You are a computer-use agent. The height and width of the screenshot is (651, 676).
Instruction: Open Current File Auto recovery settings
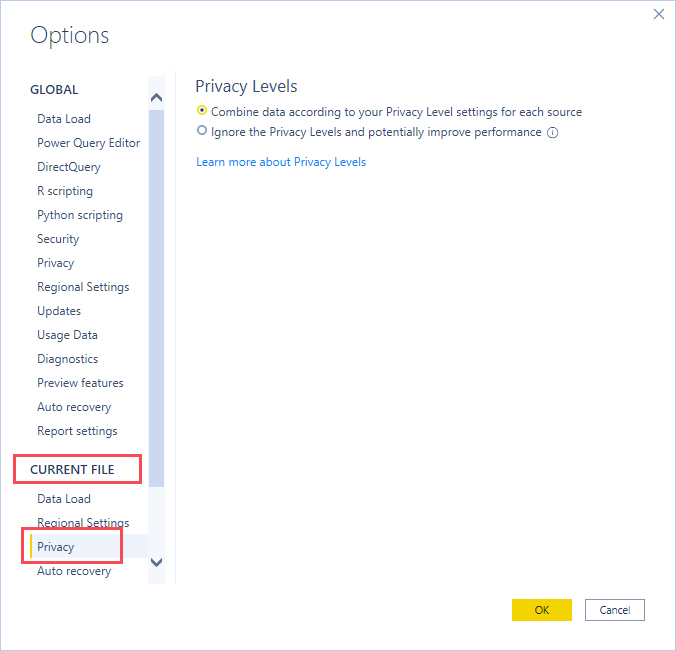[x=74, y=571]
